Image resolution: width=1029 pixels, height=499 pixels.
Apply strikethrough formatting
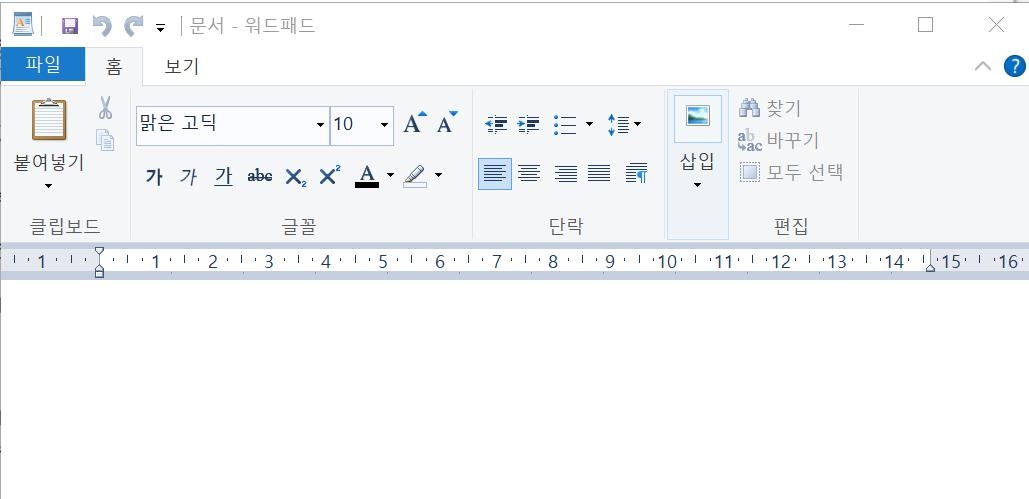259,176
